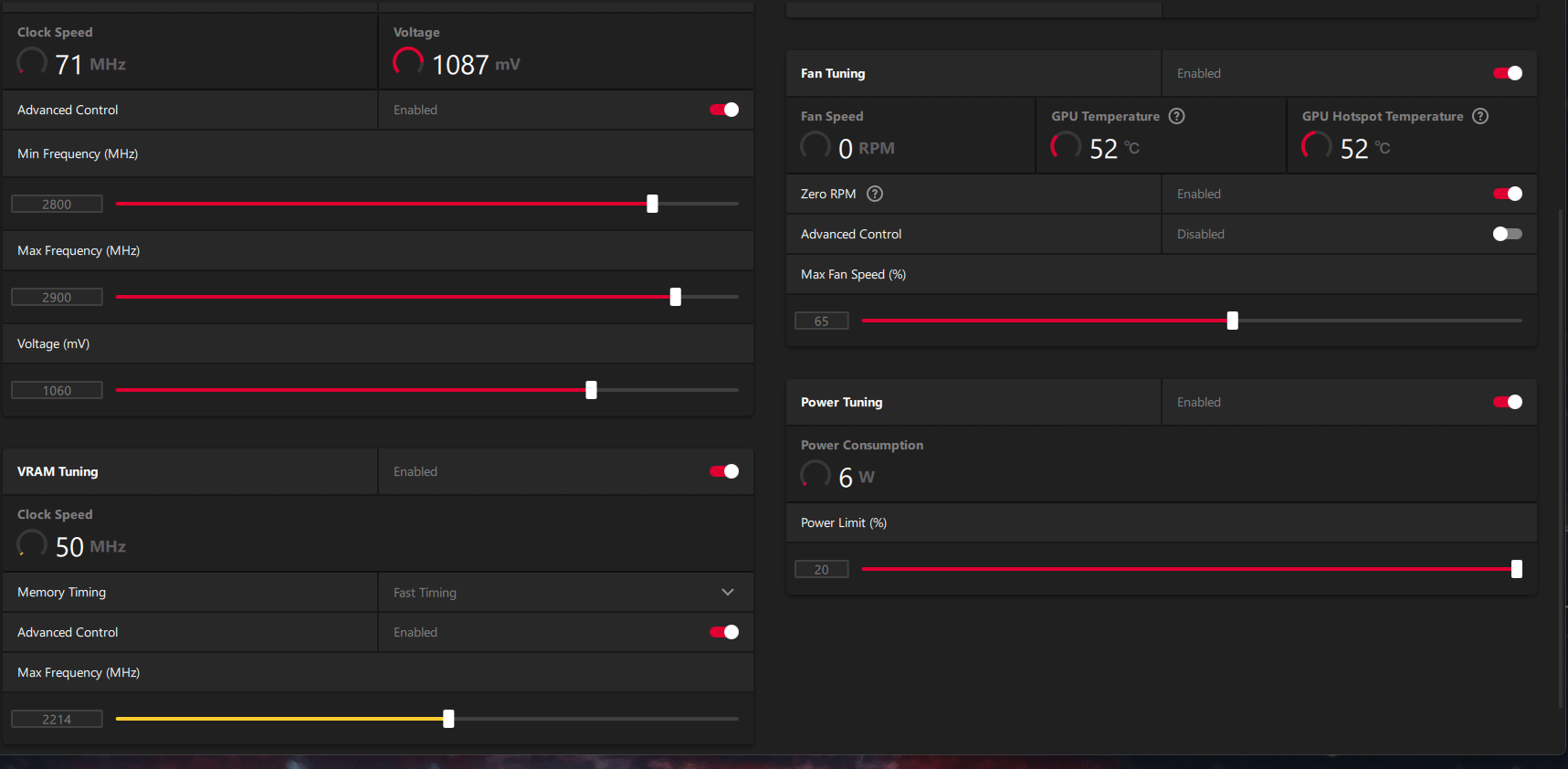Toggle VRAM Advanced Control switch

click(x=724, y=632)
